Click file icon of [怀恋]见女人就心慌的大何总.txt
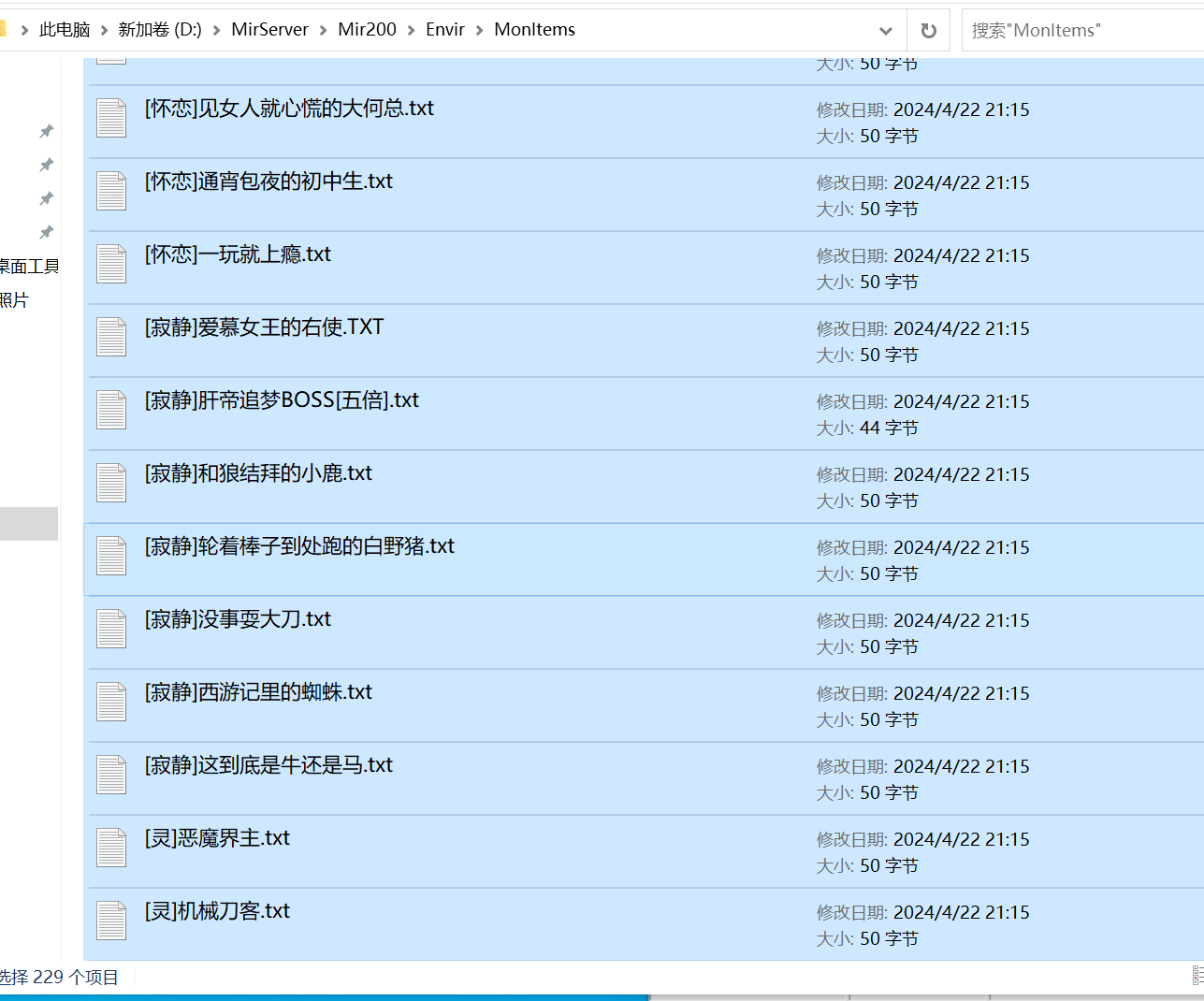 (111, 118)
